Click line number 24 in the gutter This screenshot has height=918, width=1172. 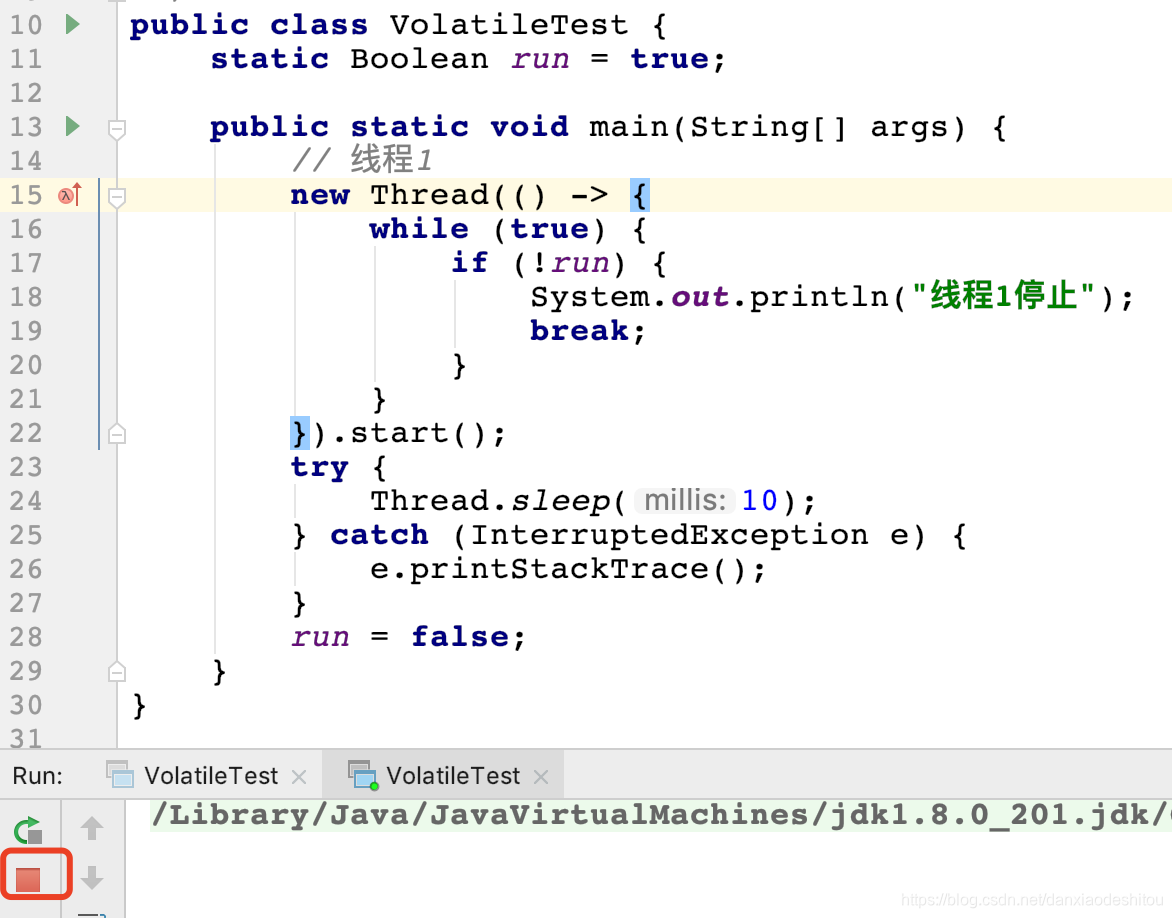coord(26,501)
